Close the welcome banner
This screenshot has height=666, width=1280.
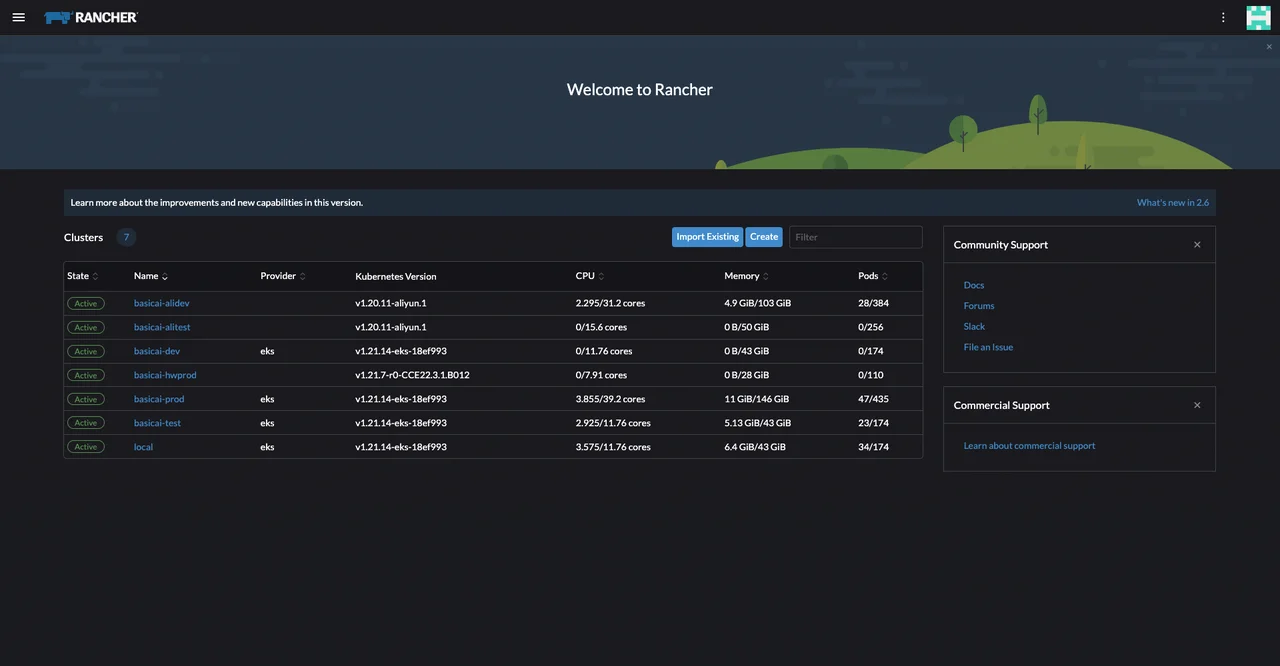(1269, 47)
